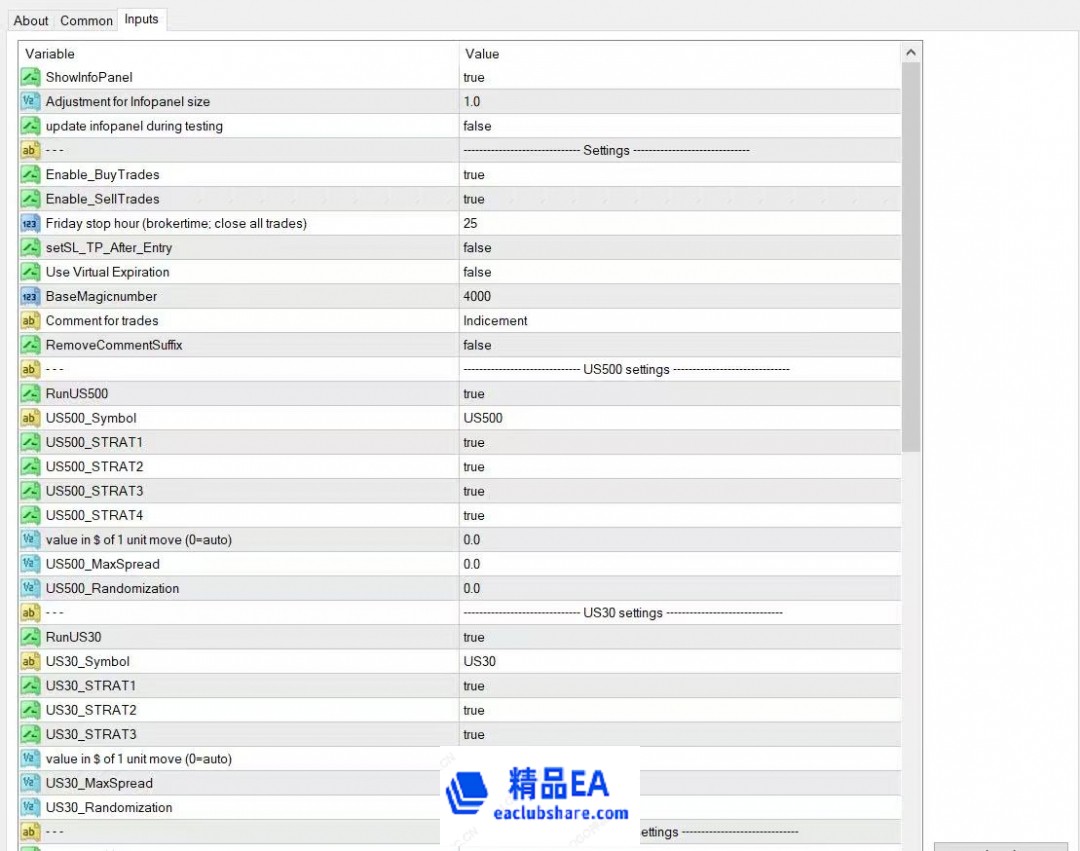Click the US500_MaxSpread double type icon
This screenshot has height=851, width=1080.
(30, 564)
